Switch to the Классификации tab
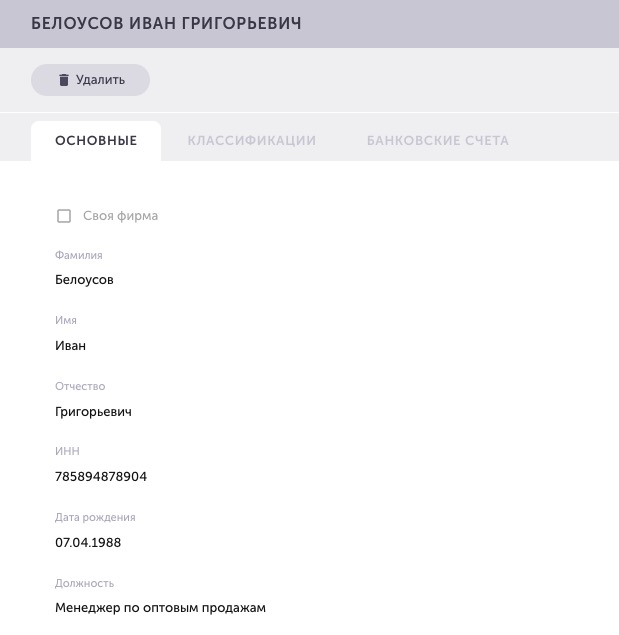 [x=252, y=141]
